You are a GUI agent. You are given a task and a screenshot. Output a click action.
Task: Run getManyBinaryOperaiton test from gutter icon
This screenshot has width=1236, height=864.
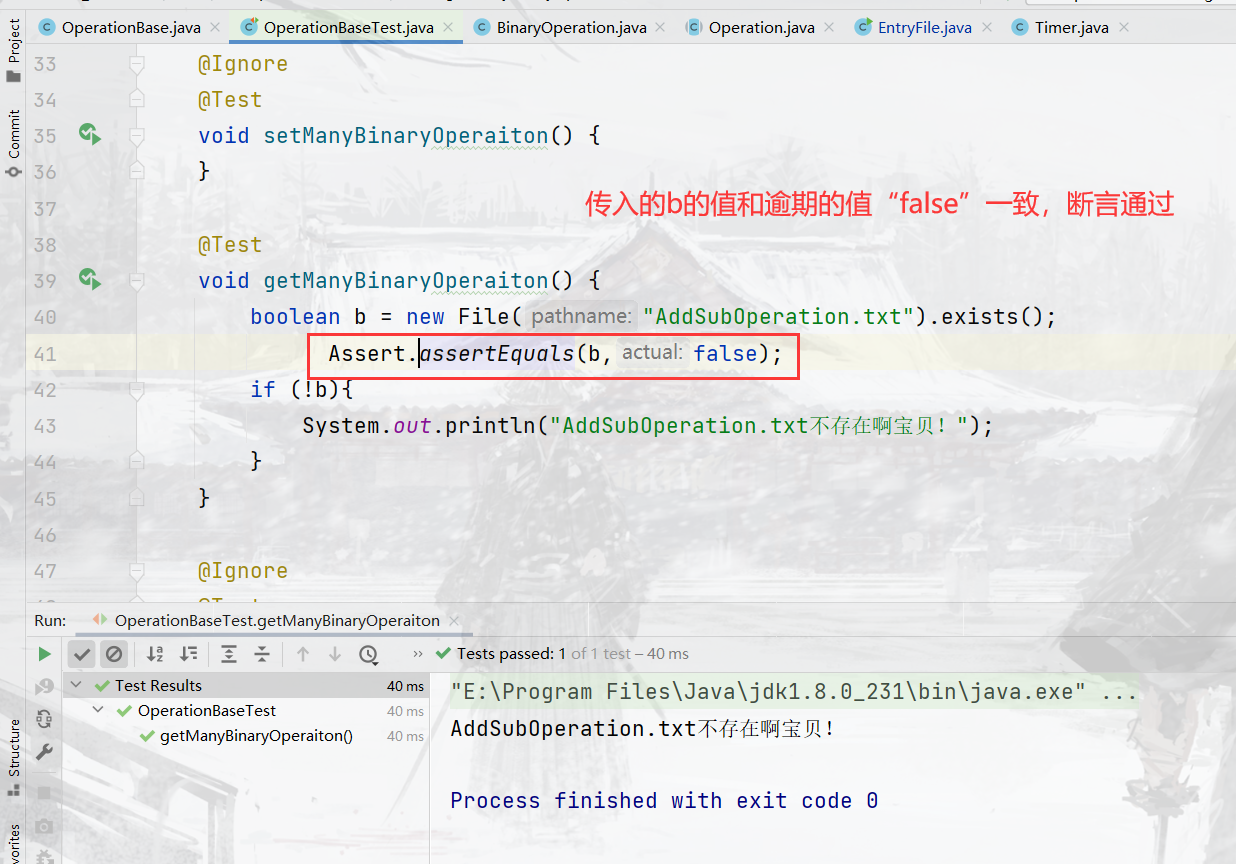point(90,280)
